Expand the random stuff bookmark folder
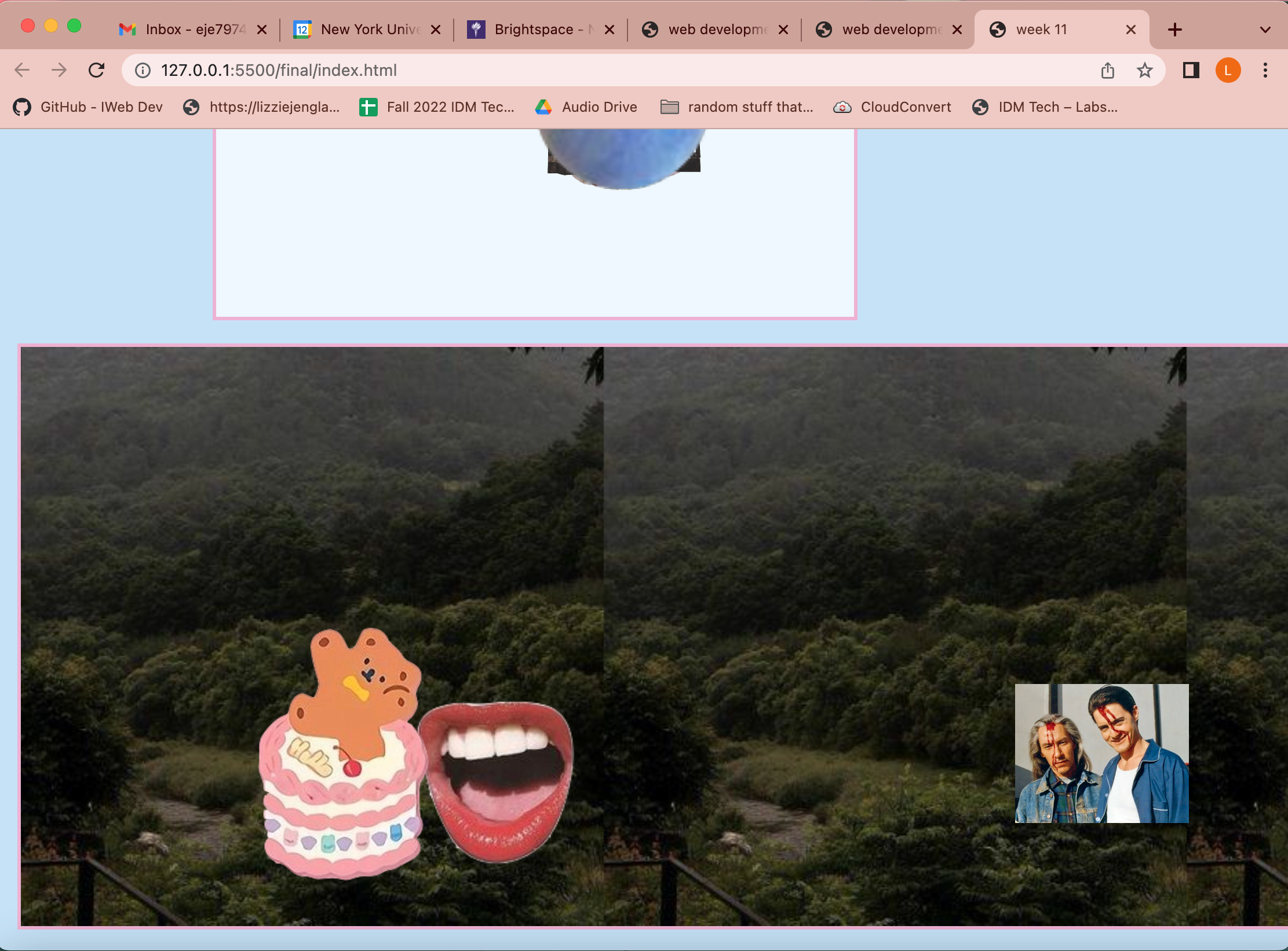The image size is (1288, 951). [737, 107]
